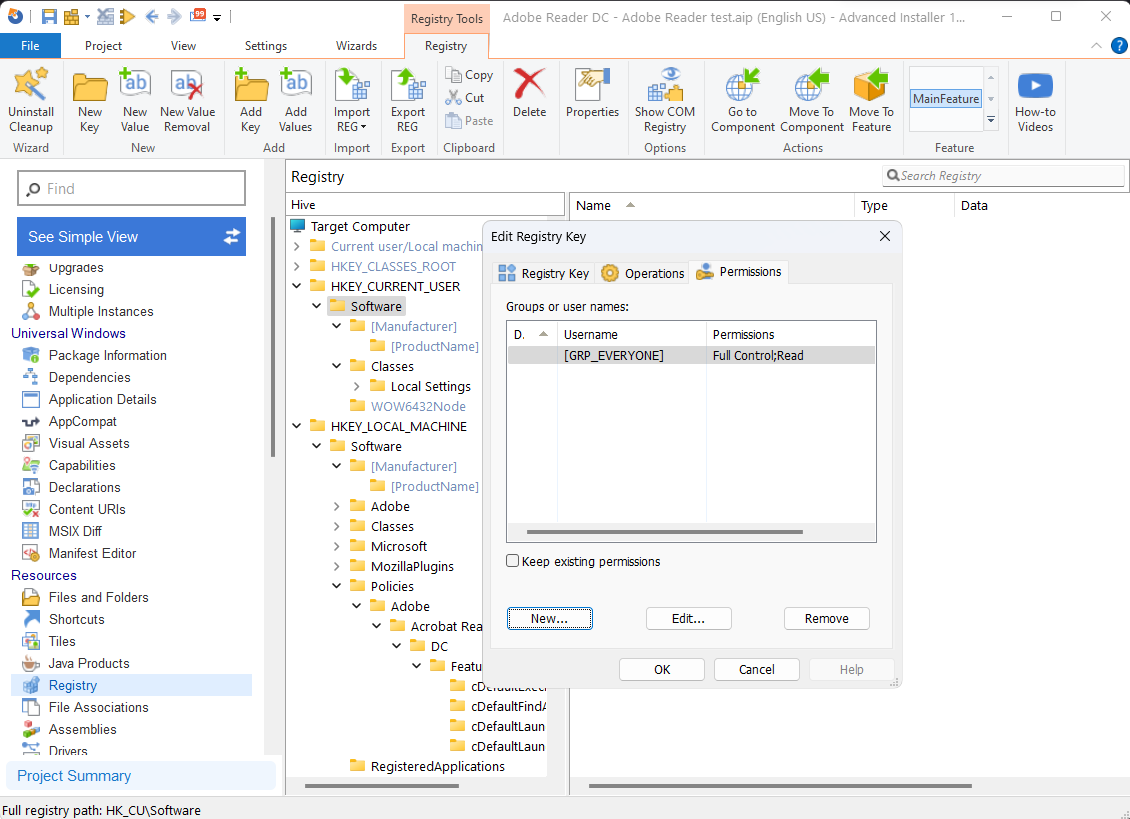1130x819 pixels.
Task: Open the Import REG tool
Action: pos(352,101)
